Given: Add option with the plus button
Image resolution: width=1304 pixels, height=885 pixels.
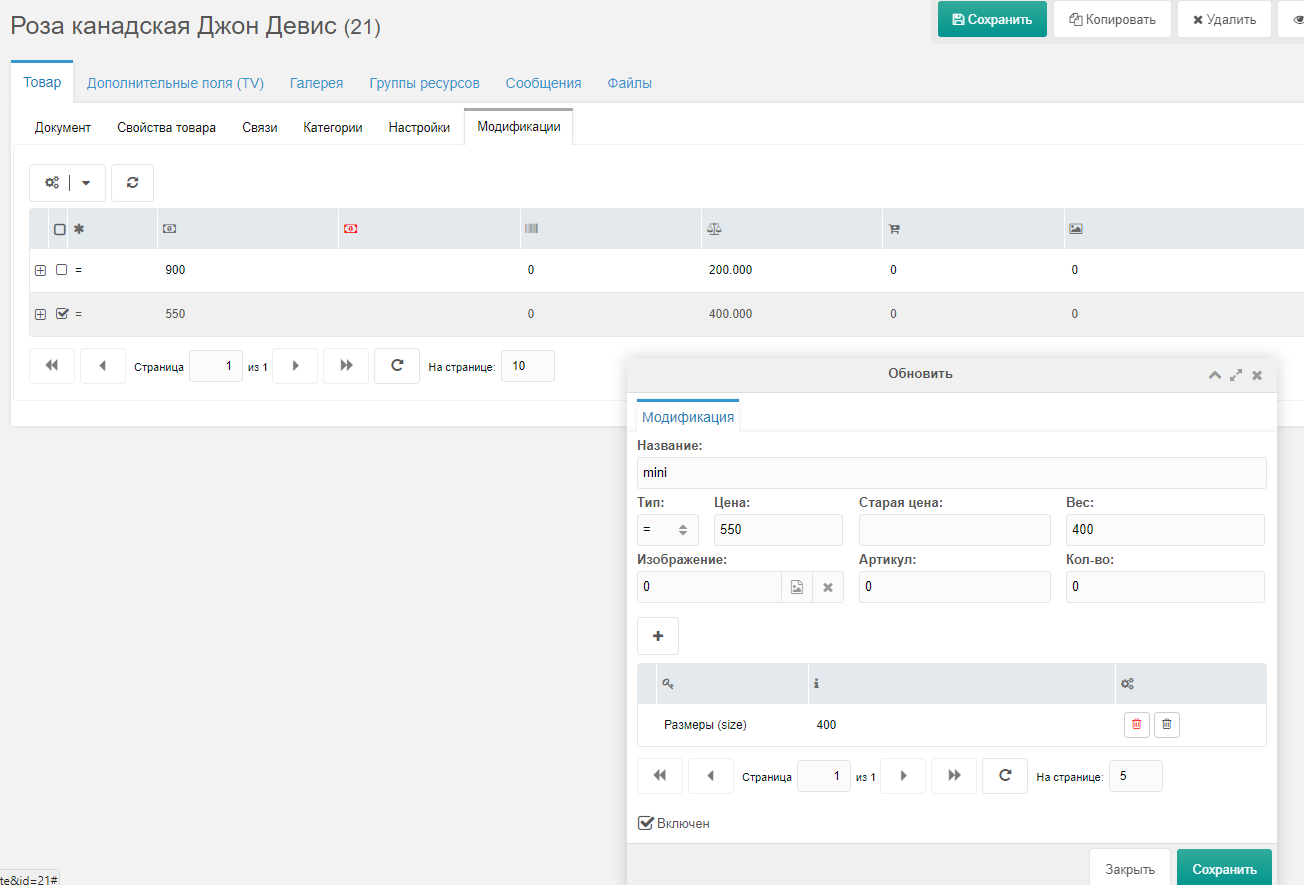Looking at the screenshot, I should point(658,636).
